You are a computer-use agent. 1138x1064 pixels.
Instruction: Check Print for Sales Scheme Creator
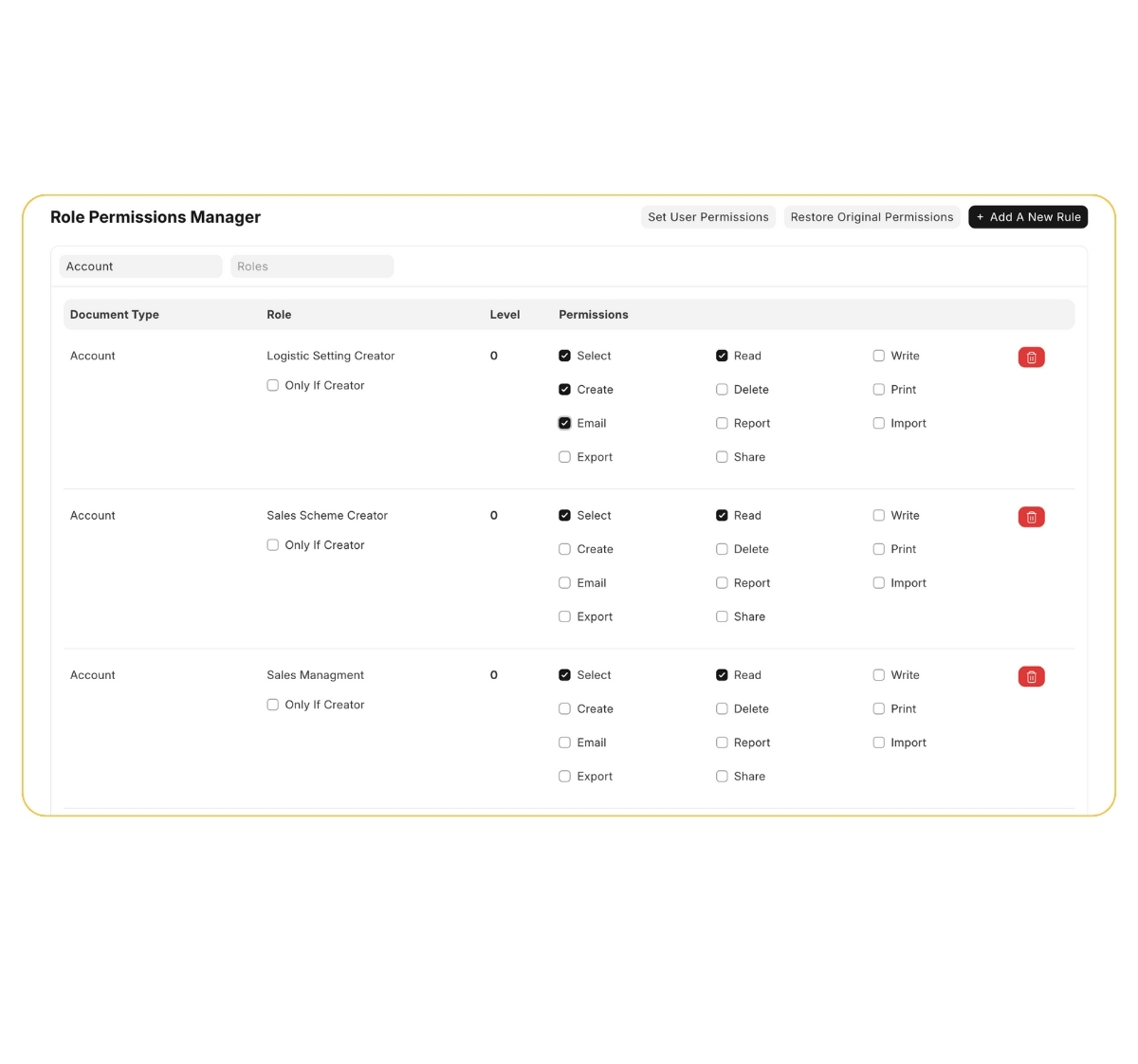879,549
